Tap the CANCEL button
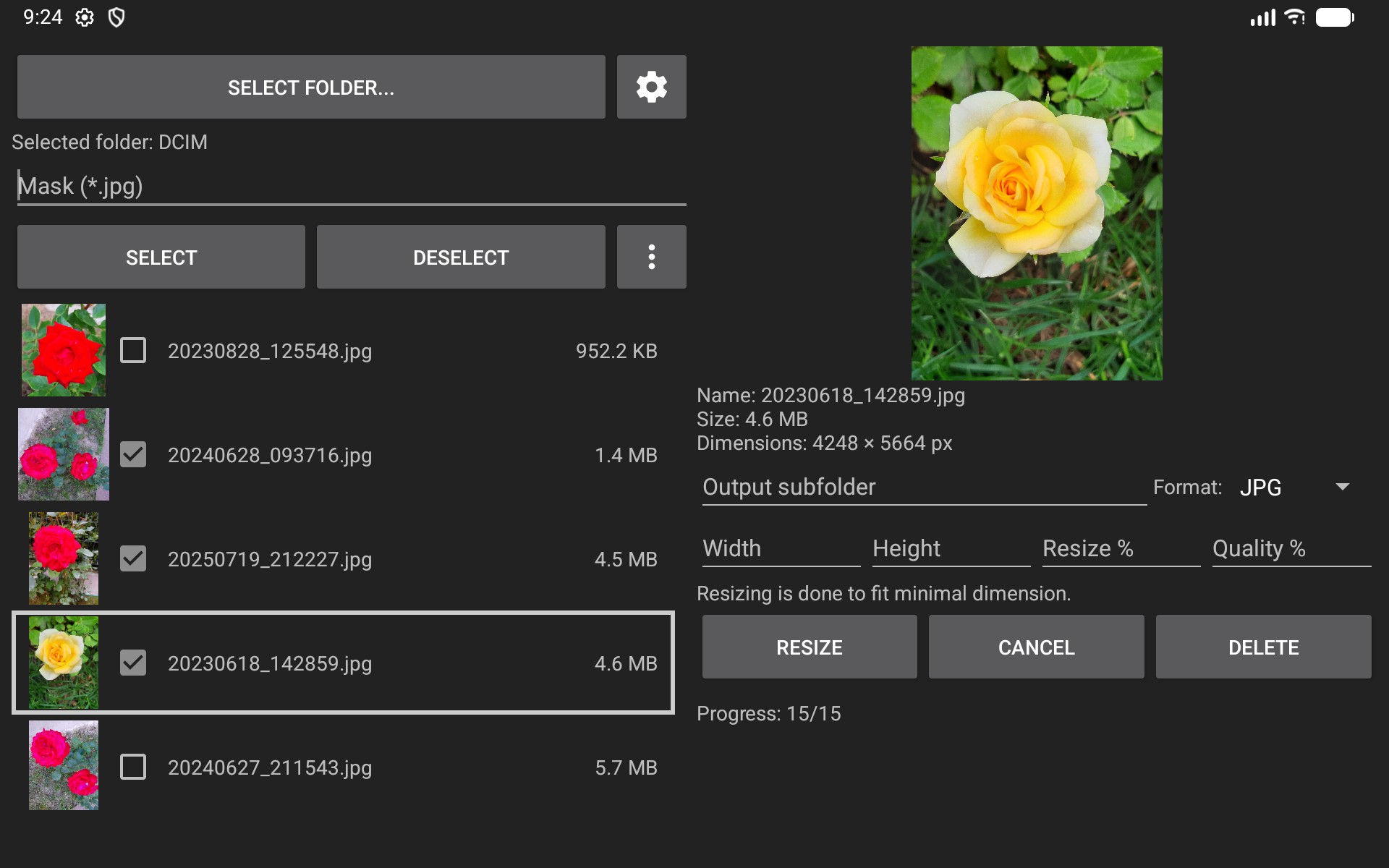The image size is (1389, 868). tap(1036, 647)
